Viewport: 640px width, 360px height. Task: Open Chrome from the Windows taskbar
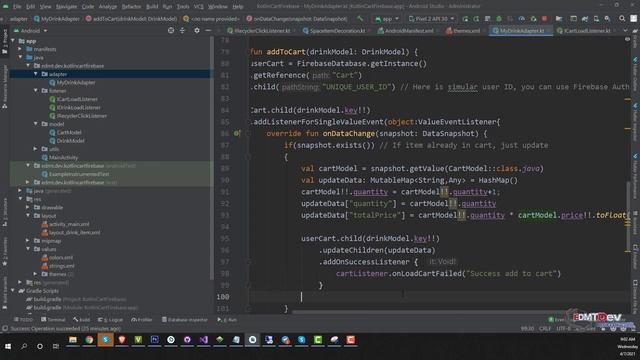[89, 340]
